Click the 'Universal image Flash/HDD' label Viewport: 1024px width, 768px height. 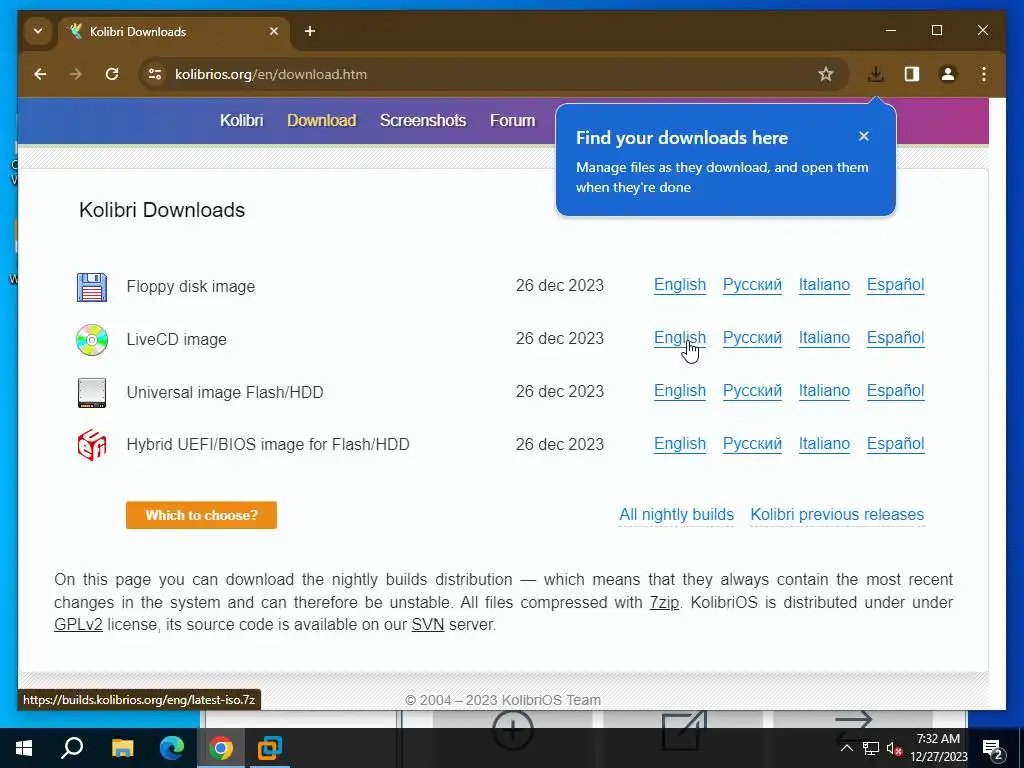pyautogui.click(x=225, y=392)
